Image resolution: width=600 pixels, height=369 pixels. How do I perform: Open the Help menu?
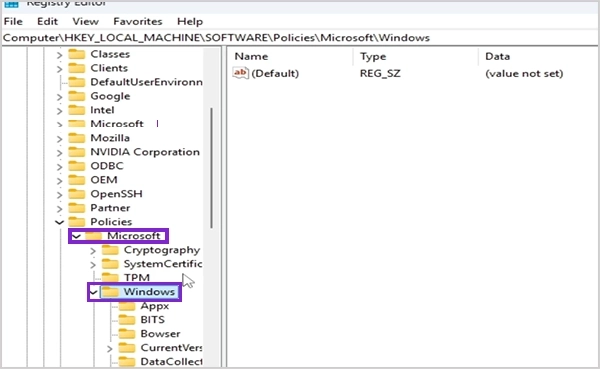tap(190, 21)
